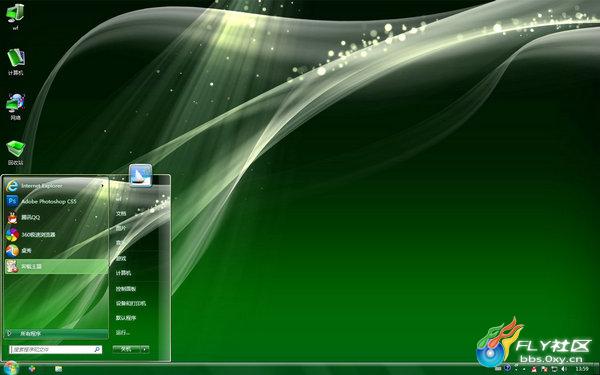Click the Shut down button
This screenshot has height=375, width=600.
[x=126, y=349]
